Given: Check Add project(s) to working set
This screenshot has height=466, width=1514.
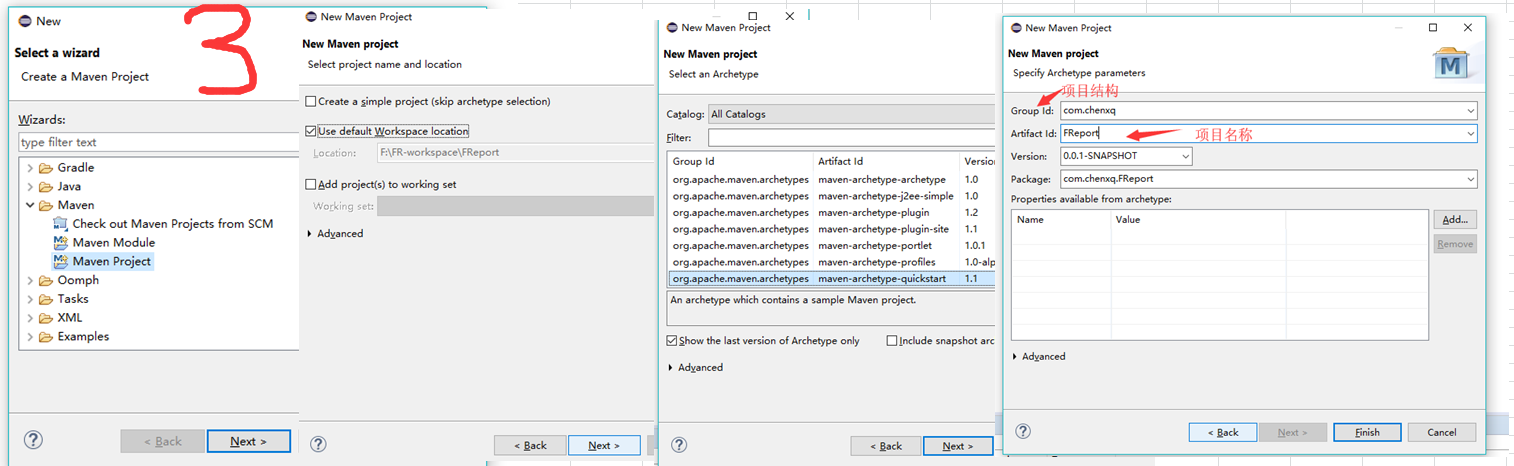Looking at the screenshot, I should 311,184.
